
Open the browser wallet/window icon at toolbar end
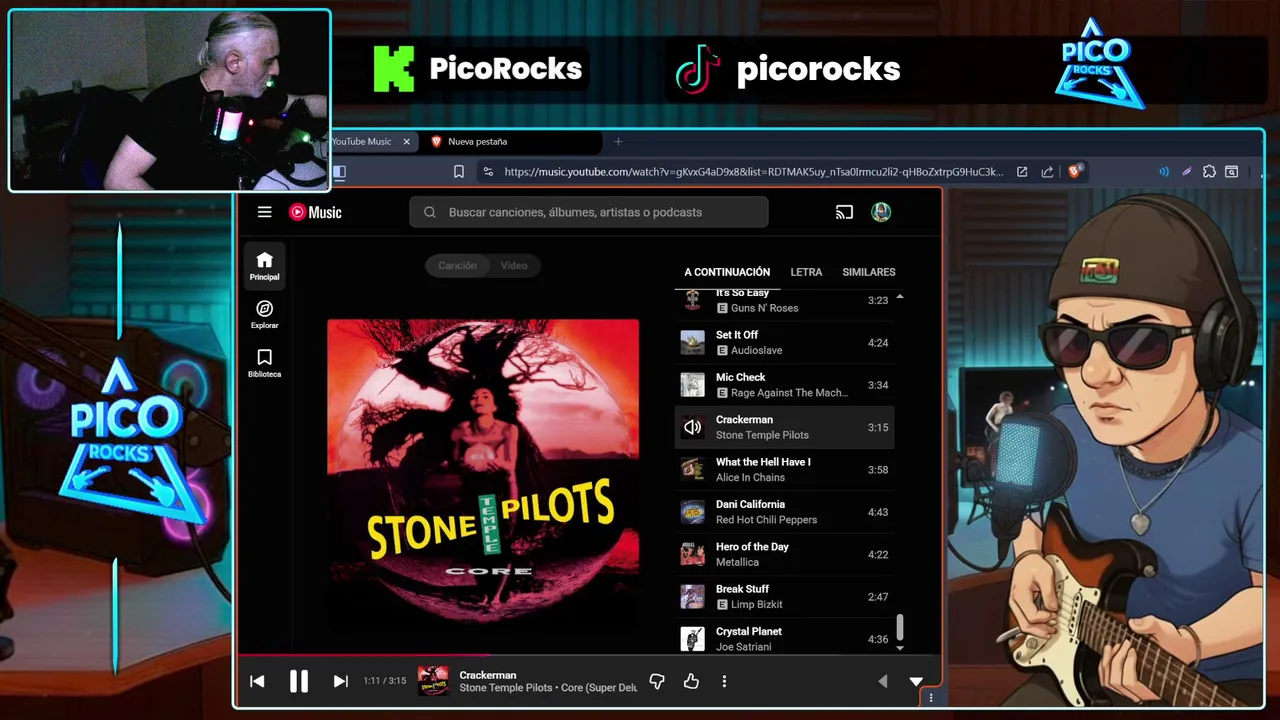(x=1232, y=172)
